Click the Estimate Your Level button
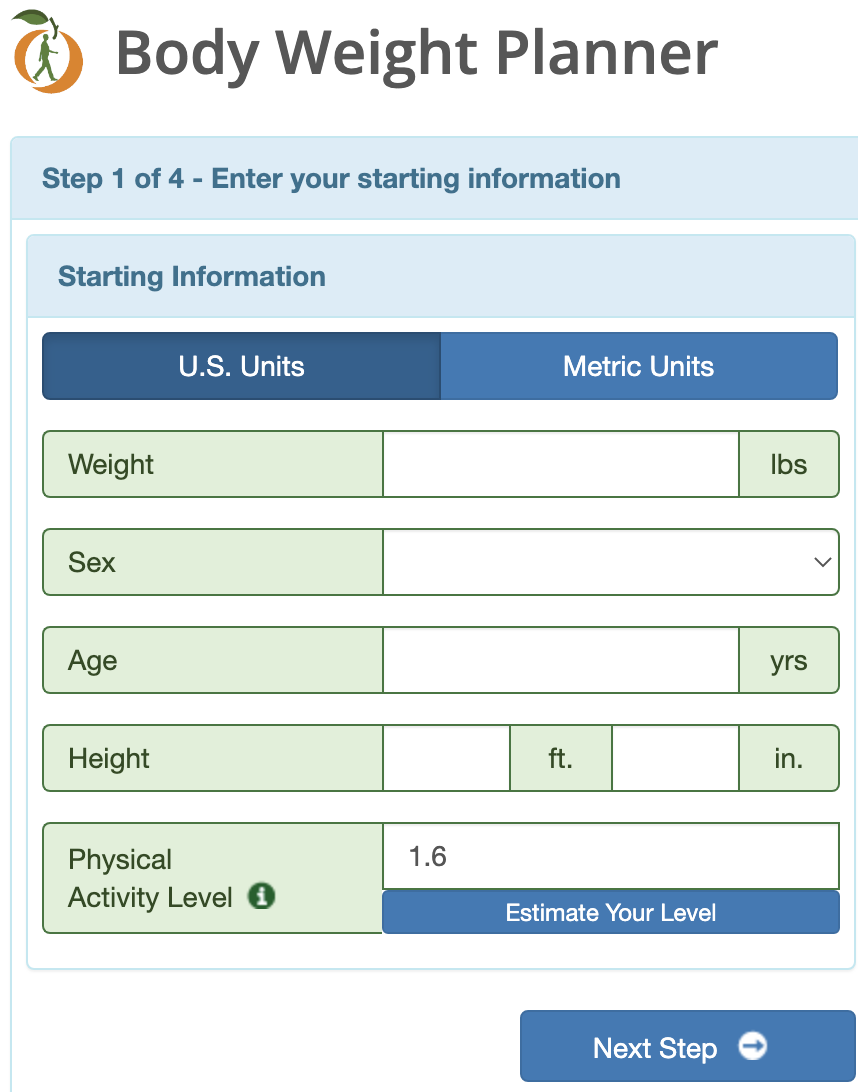Screen dimensions: 864x1092 [x=611, y=912]
